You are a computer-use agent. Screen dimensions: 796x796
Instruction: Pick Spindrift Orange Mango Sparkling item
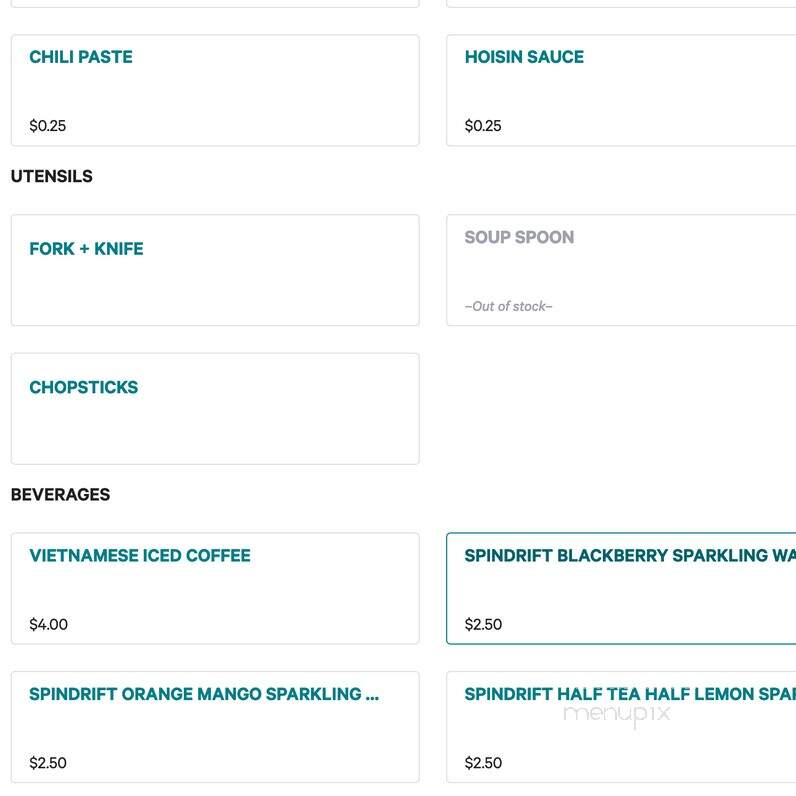[215, 727]
